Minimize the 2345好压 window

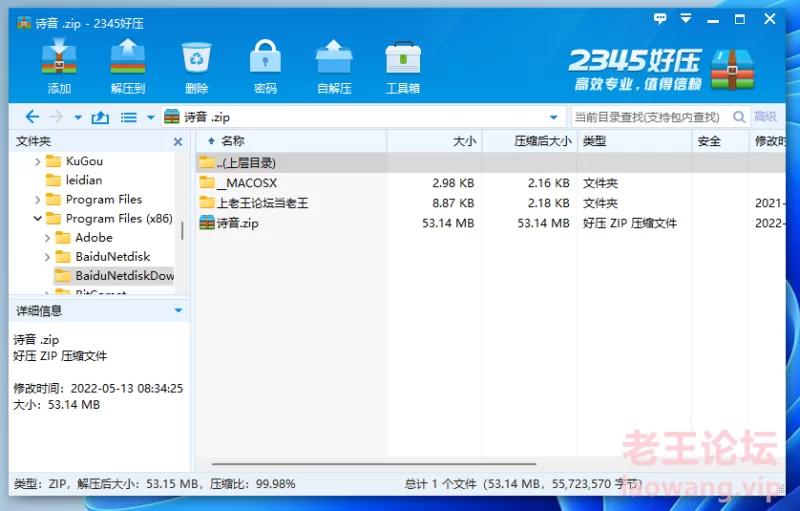(x=713, y=20)
